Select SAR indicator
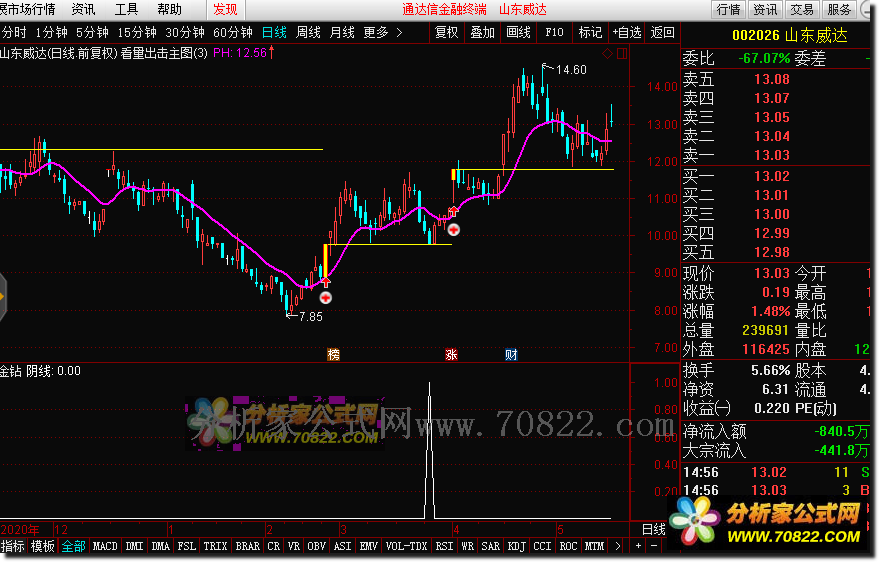 click(491, 546)
